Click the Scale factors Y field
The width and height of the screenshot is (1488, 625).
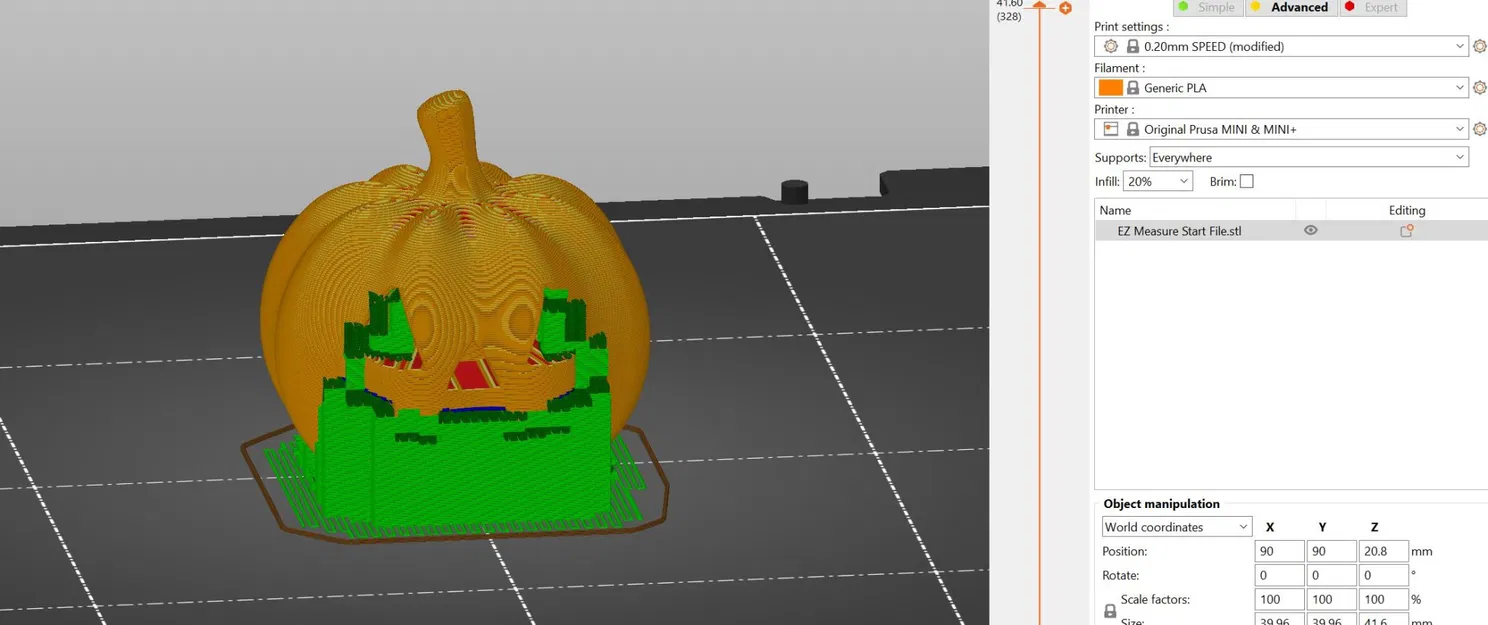[x=1331, y=599]
